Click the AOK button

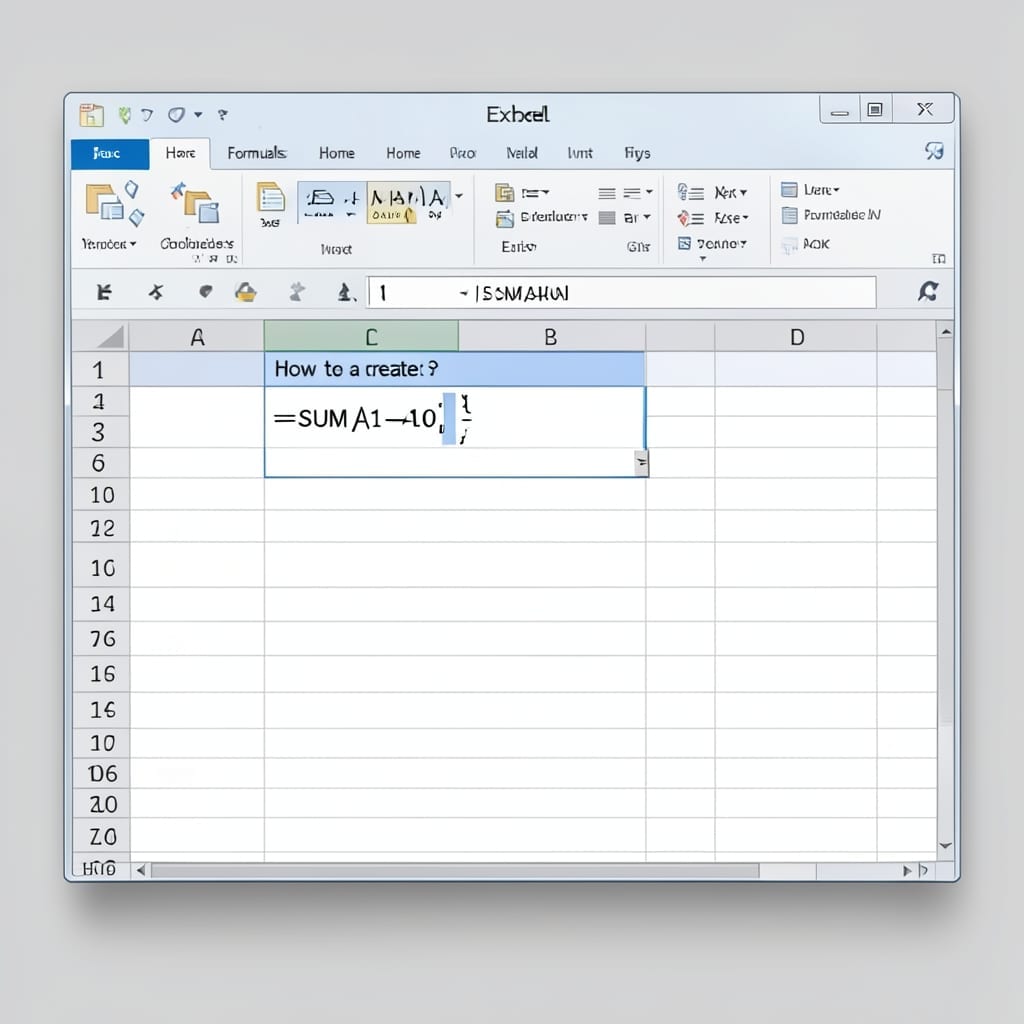(805, 244)
